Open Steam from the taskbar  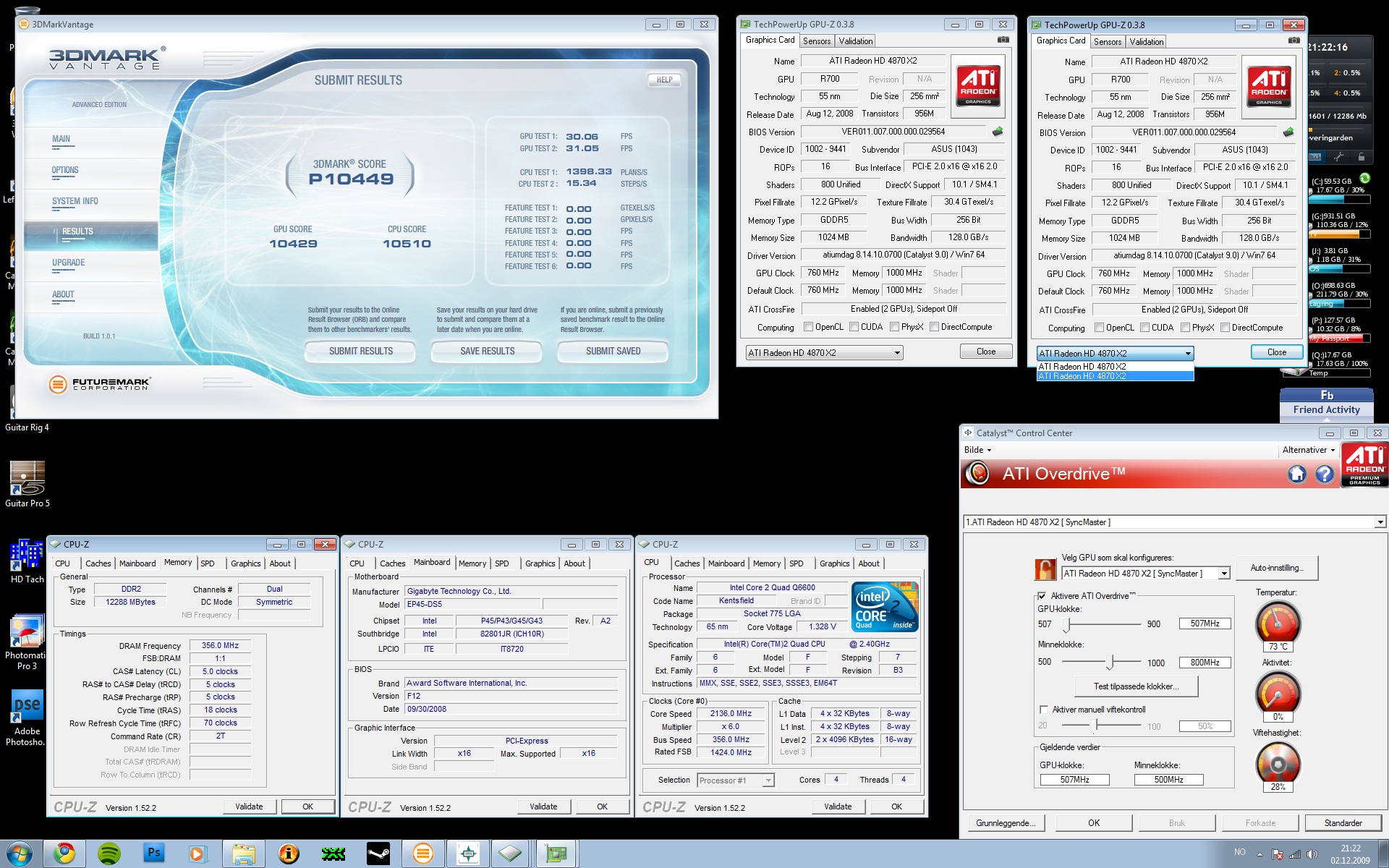click(x=378, y=854)
